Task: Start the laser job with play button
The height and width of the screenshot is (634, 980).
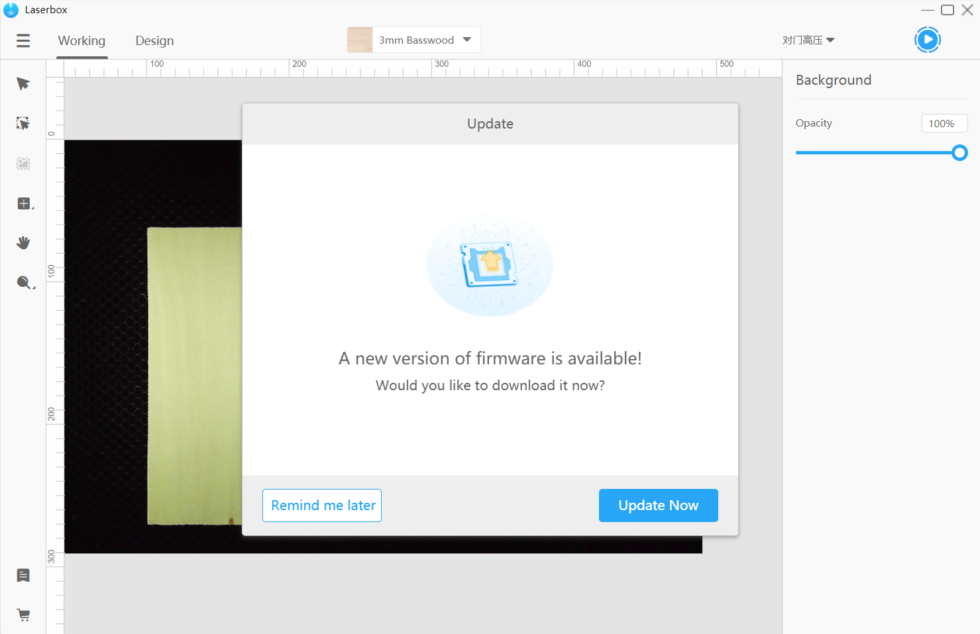Action: click(928, 40)
